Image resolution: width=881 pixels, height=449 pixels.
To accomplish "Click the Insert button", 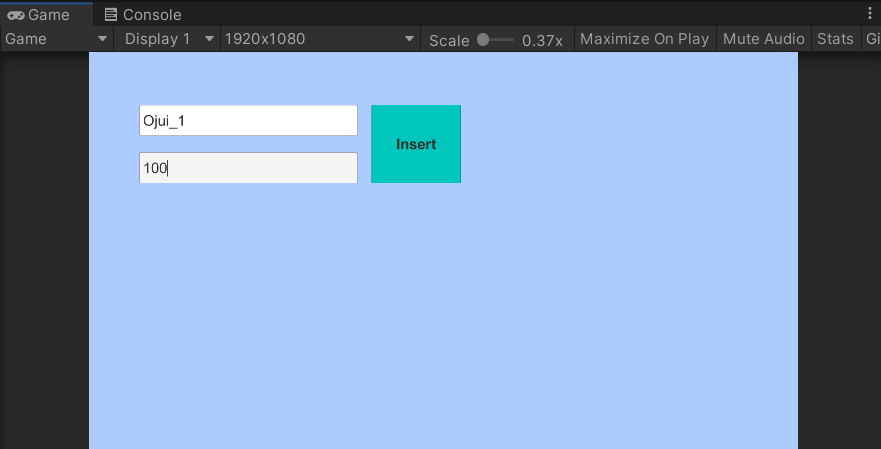I will [x=416, y=144].
